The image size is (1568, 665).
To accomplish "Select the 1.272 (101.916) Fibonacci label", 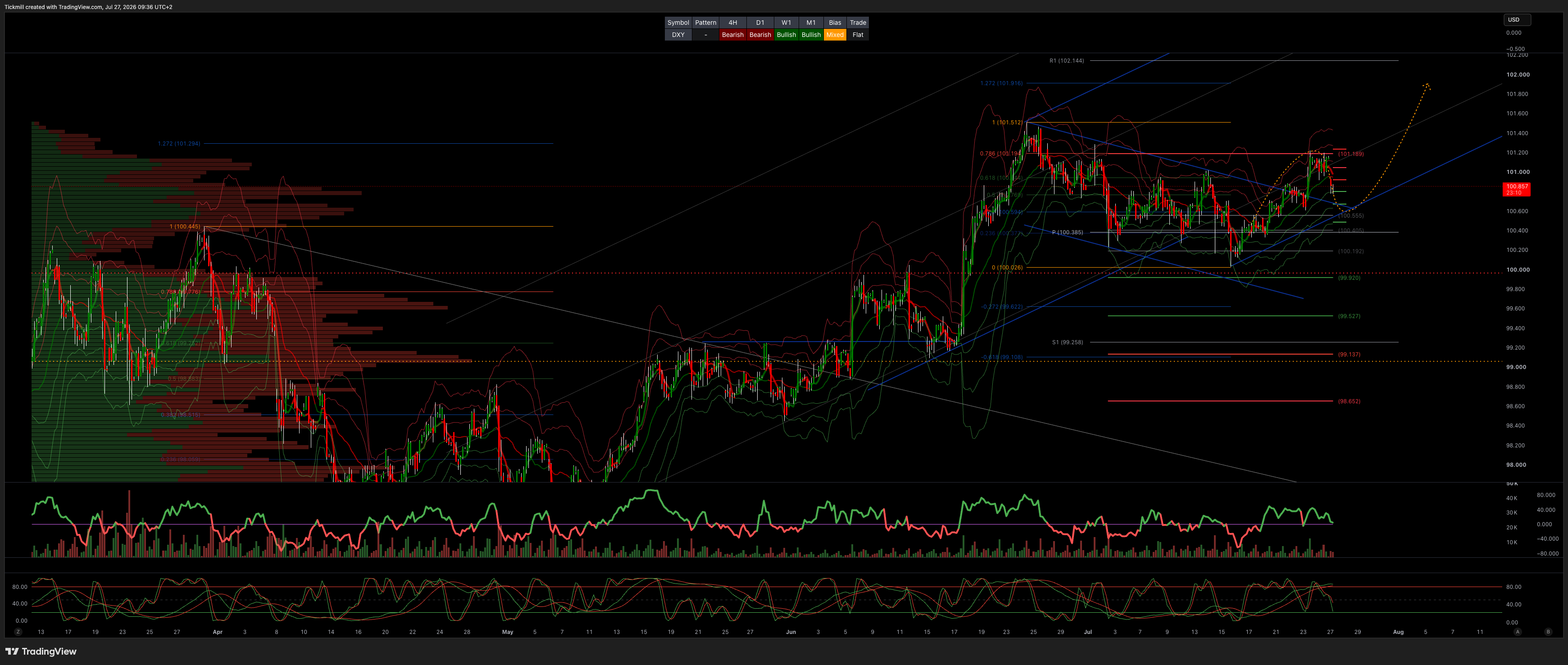I will tap(1001, 83).
